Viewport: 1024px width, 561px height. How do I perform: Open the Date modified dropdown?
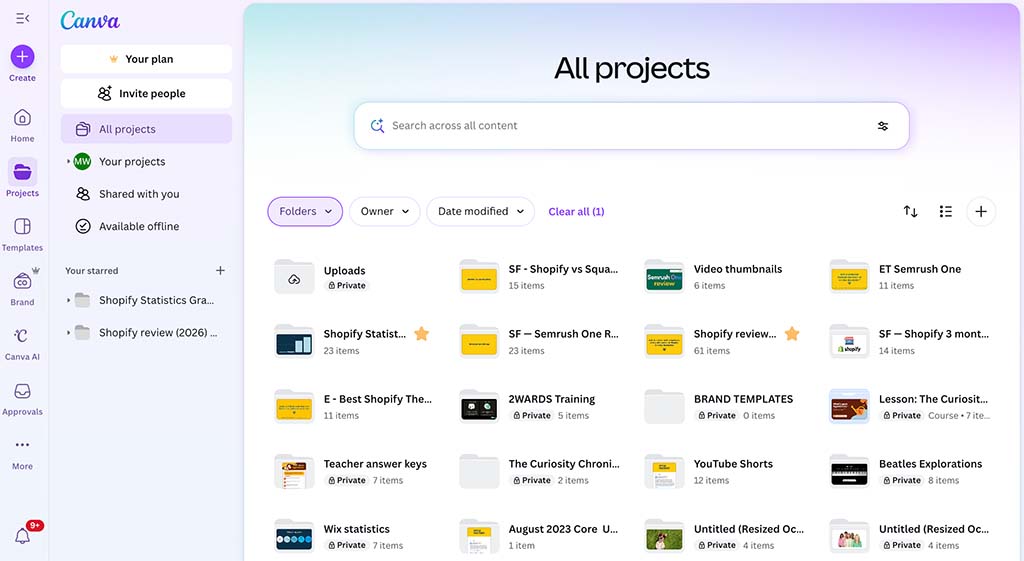click(x=480, y=212)
